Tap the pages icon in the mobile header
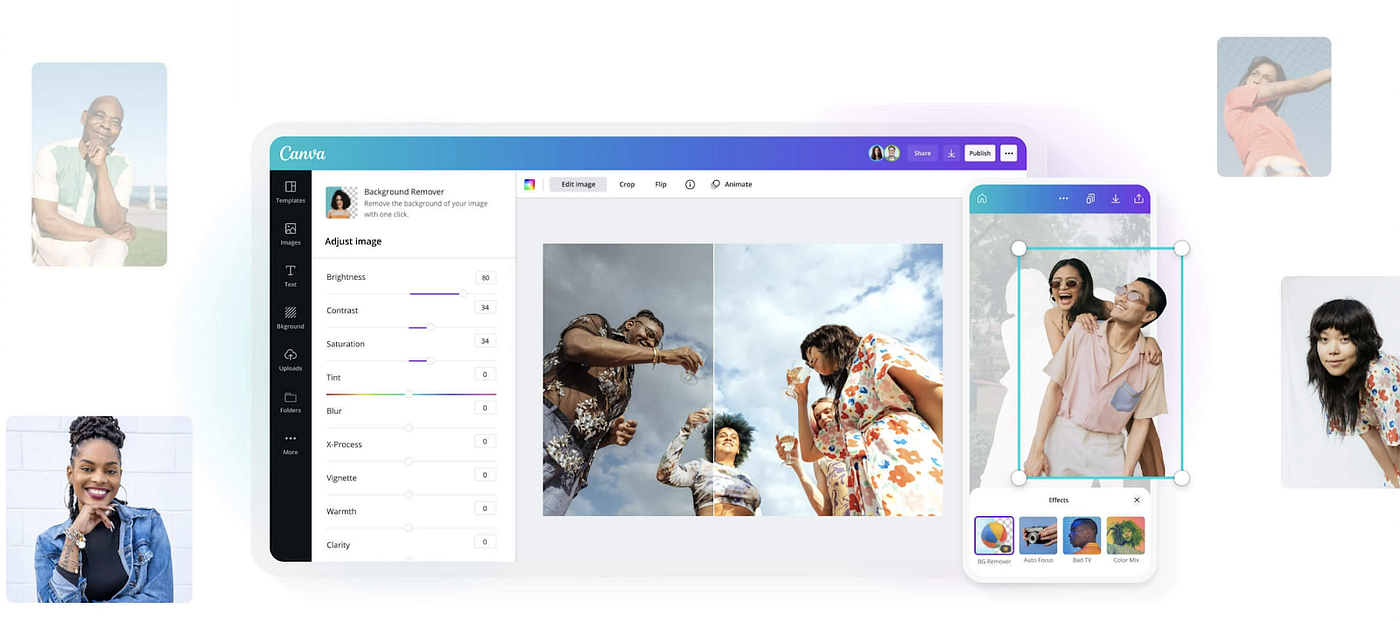Image resolution: width=1400 pixels, height=621 pixels. pos(1091,198)
